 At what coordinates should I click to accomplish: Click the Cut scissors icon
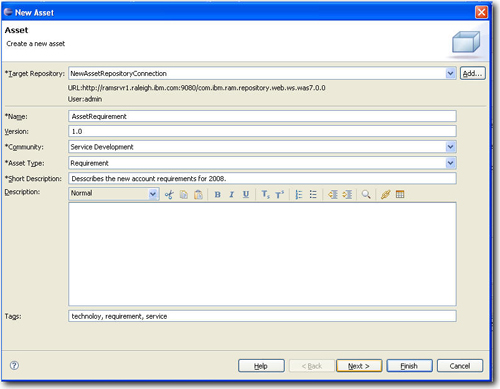169,194
